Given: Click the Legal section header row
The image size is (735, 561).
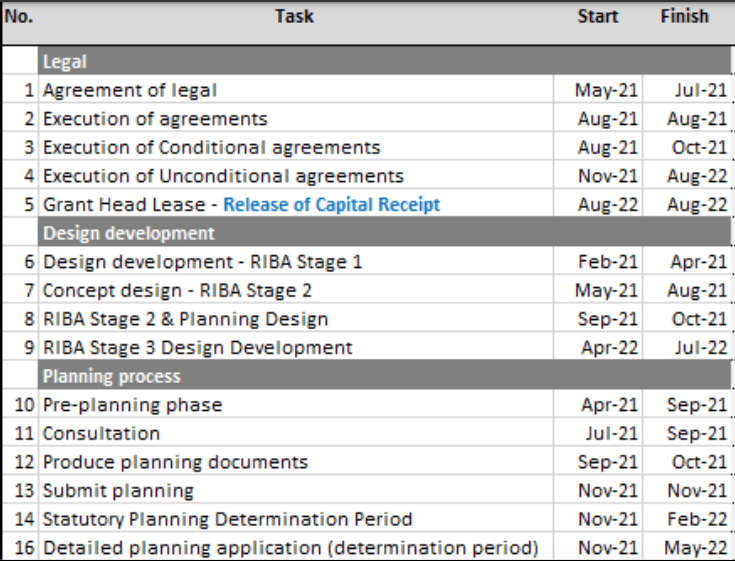Looking at the screenshot, I should 65,61.
